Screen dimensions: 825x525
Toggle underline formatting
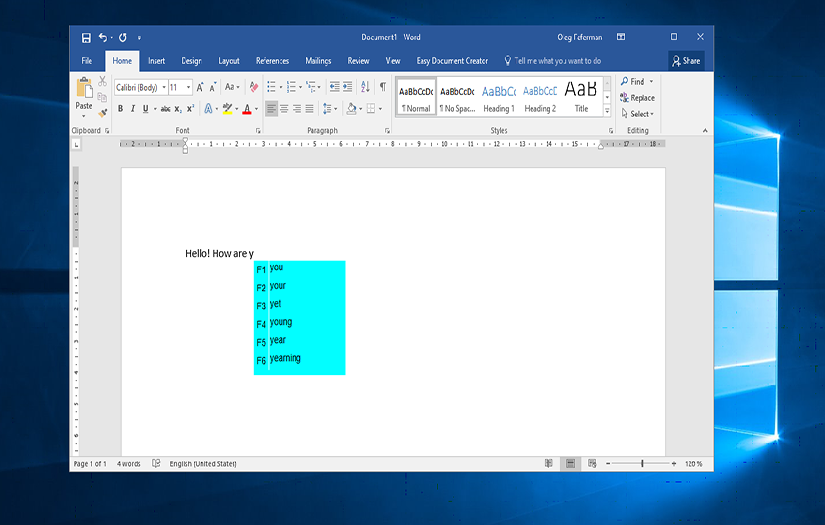[145, 108]
